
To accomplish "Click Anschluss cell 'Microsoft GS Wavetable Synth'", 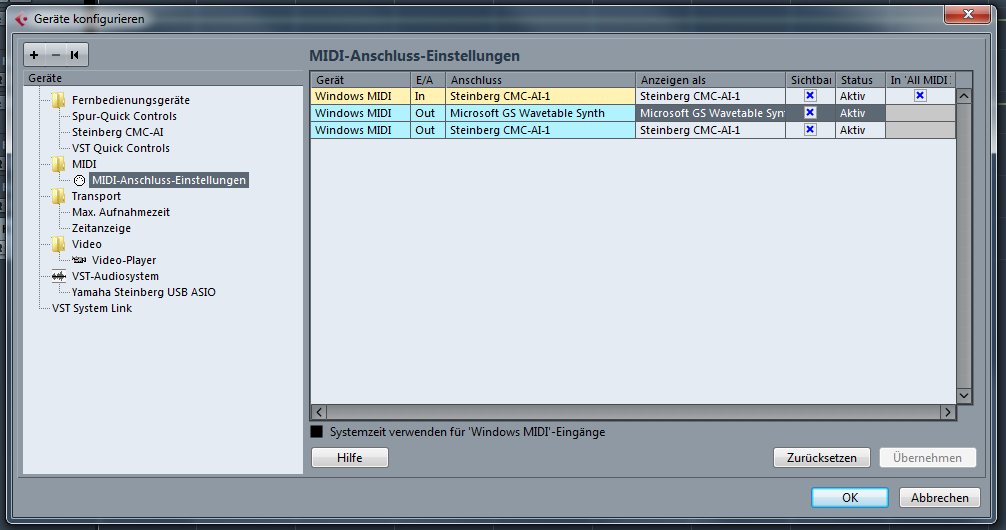I will [540, 113].
